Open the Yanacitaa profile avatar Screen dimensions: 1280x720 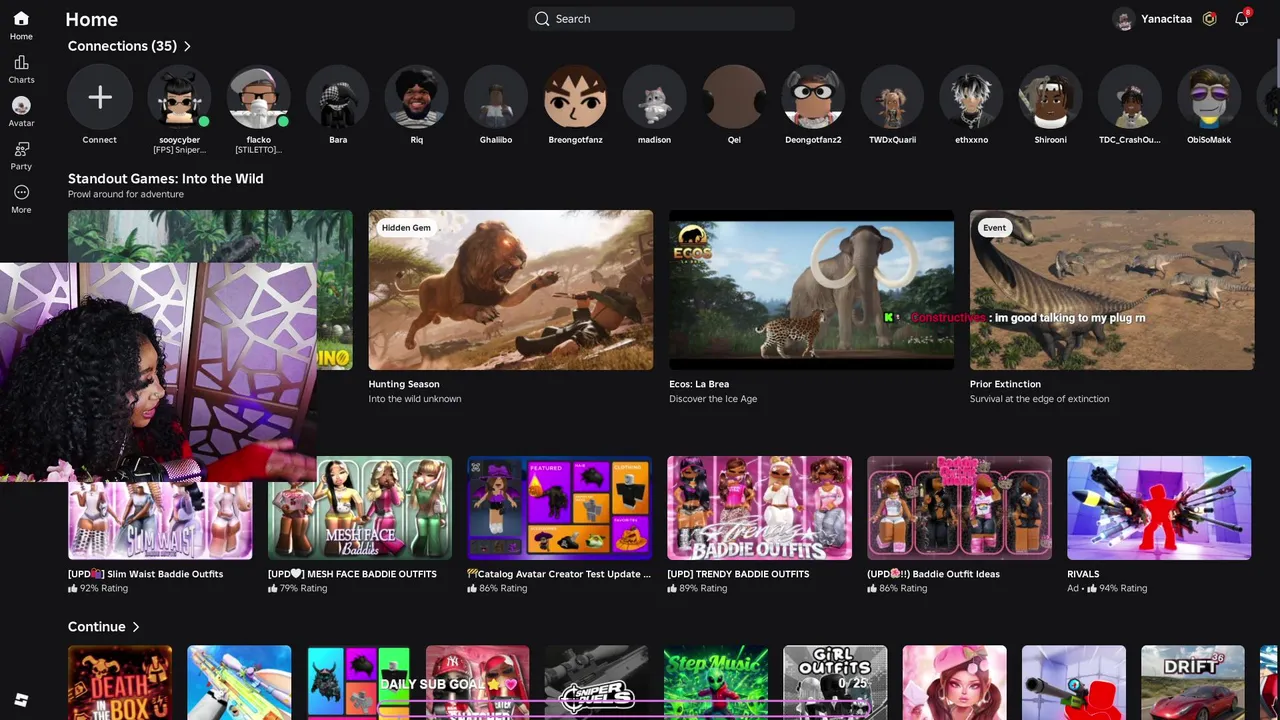1124,19
